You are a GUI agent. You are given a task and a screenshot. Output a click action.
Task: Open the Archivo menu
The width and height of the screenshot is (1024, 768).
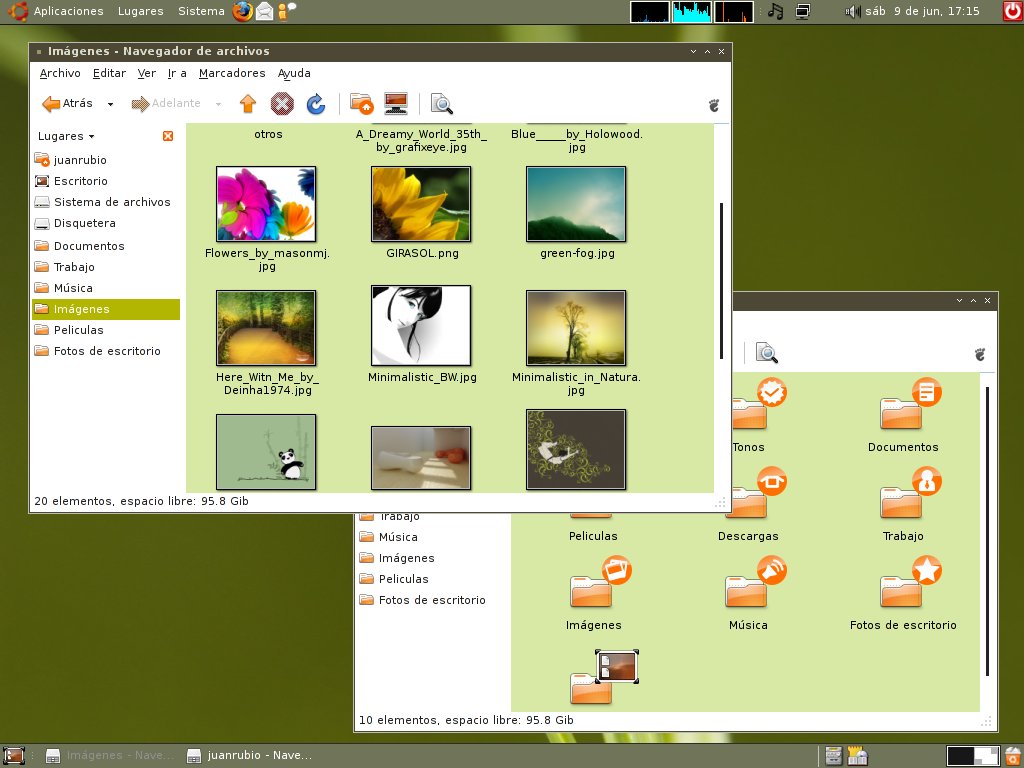point(60,73)
